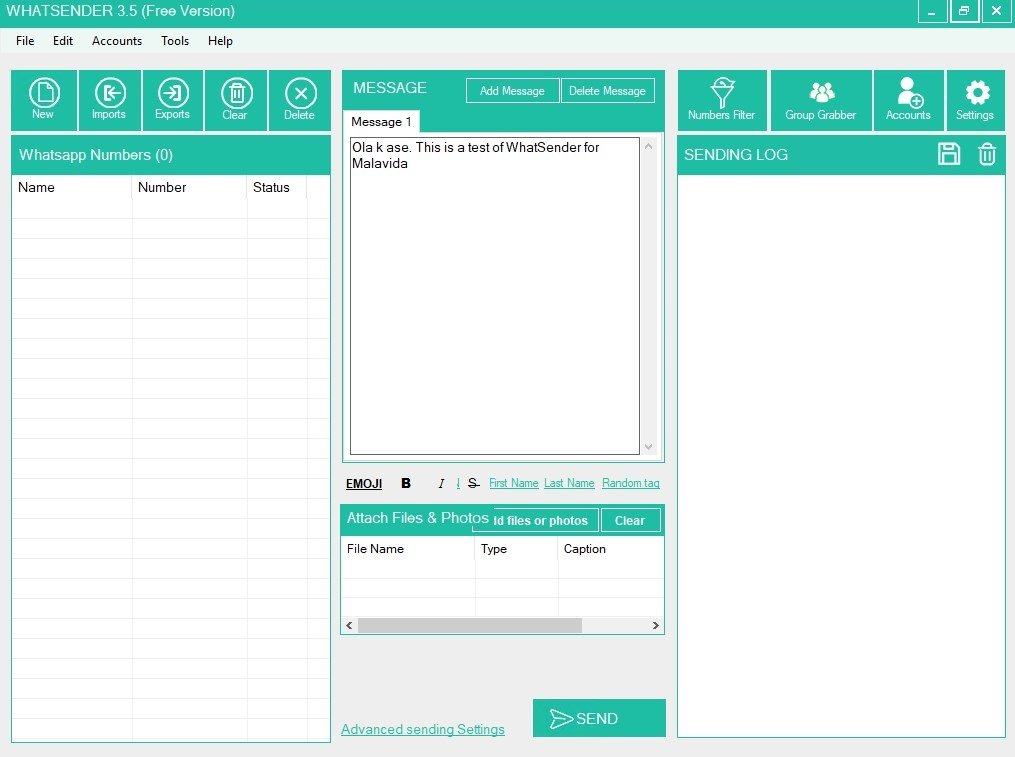Apply strikethrough formatting to the message
The width and height of the screenshot is (1015, 757).
pyautogui.click(x=473, y=483)
